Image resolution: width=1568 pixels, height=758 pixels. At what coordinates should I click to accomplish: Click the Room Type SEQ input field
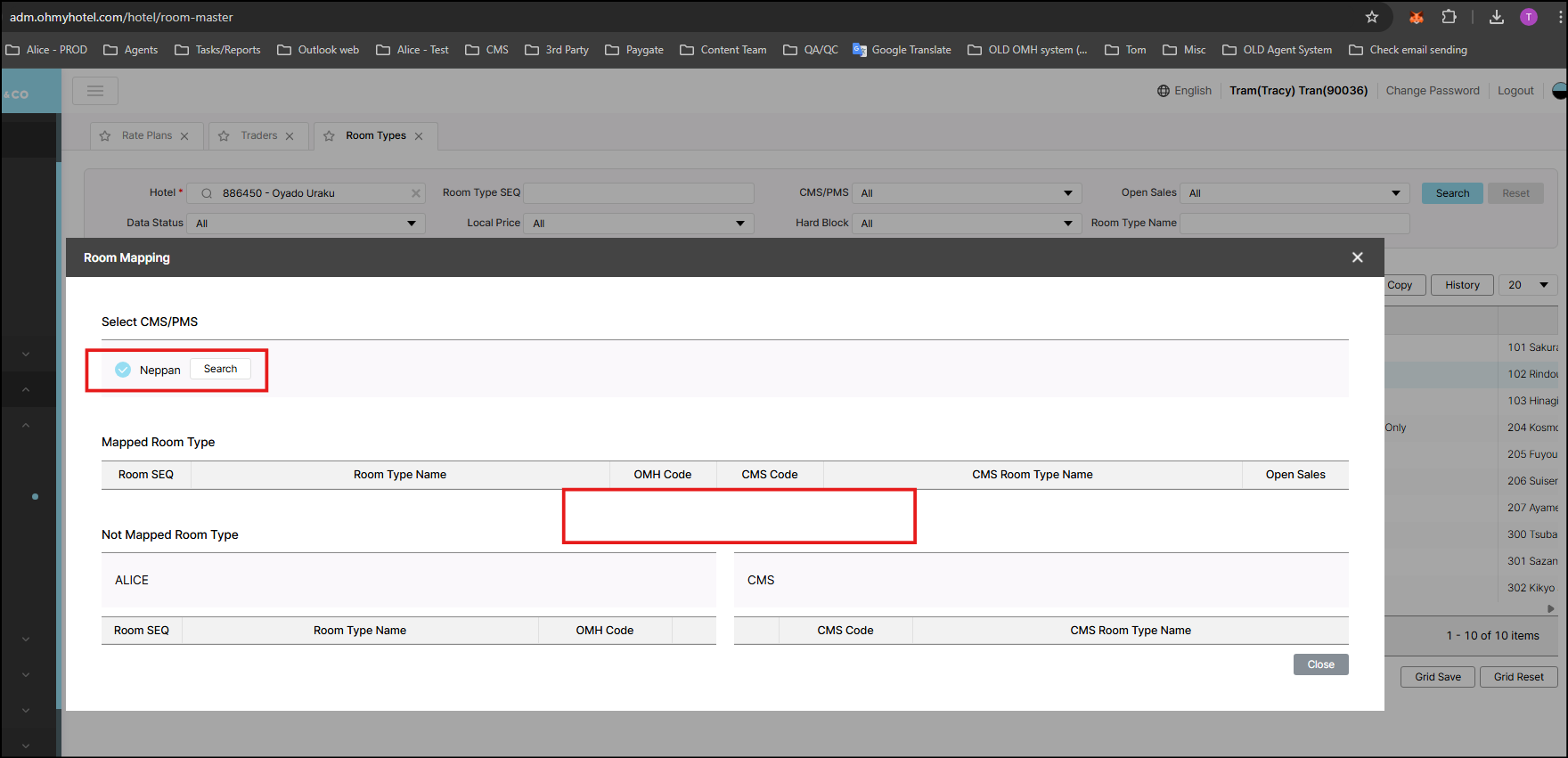tap(639, 193)
